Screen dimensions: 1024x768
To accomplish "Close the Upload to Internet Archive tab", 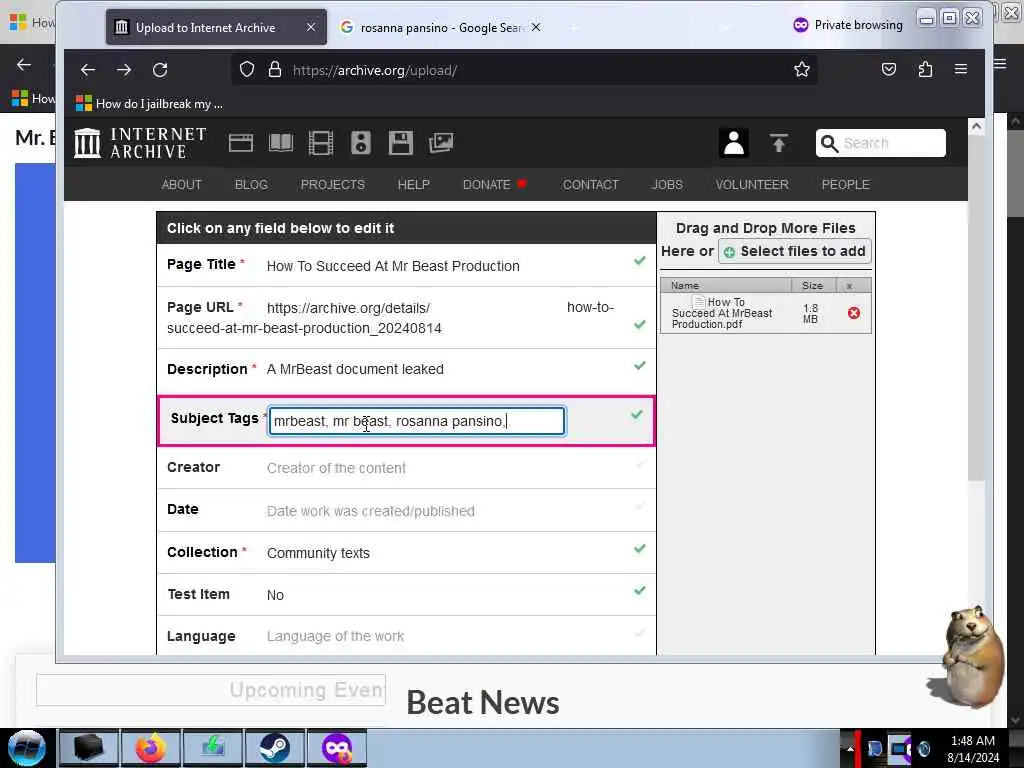I will [x=311, y=27].
